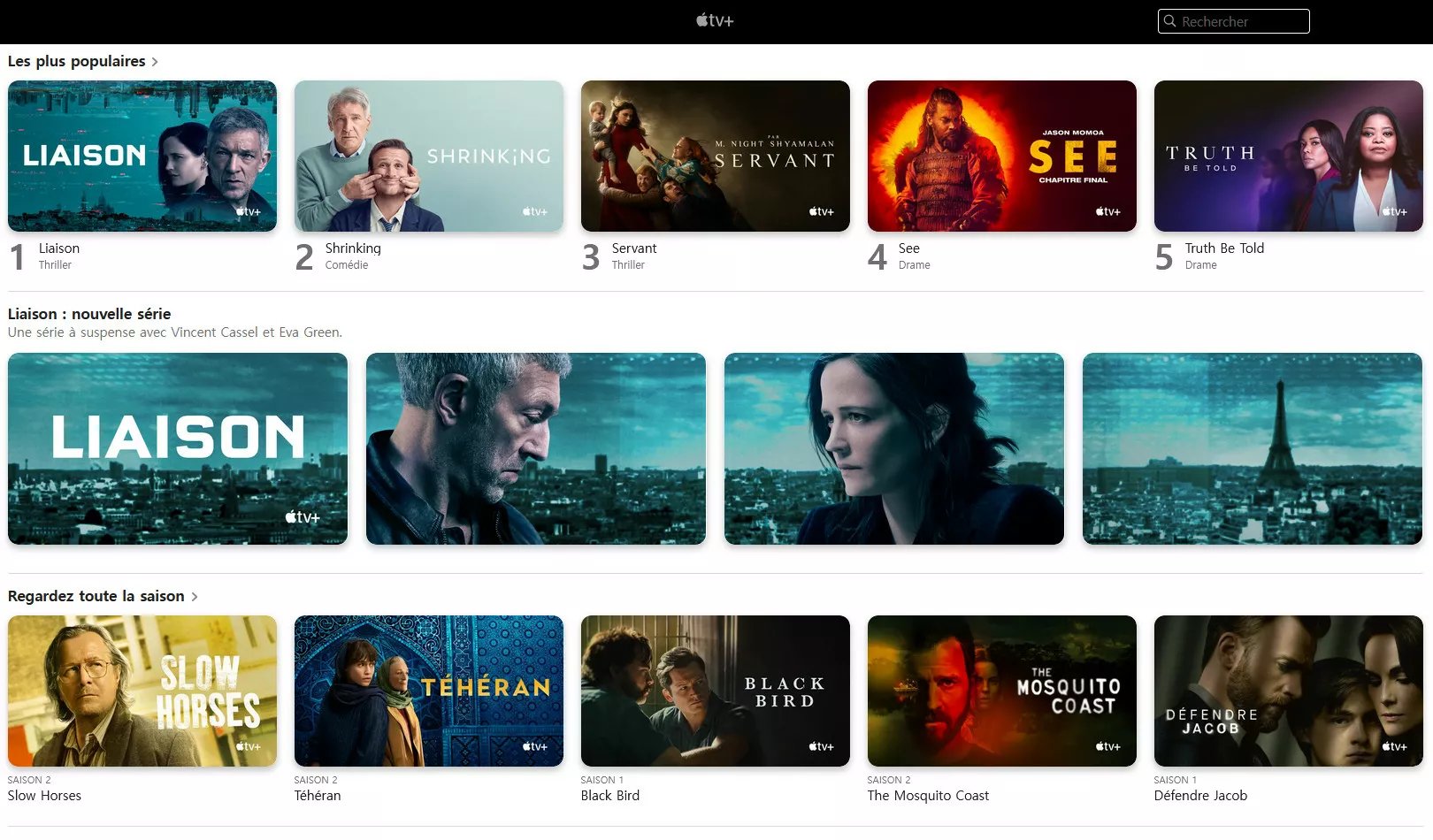Open the Les plus populaires section title
Image resolution: width=1433 pixels, height=840 pixels.
76,61
